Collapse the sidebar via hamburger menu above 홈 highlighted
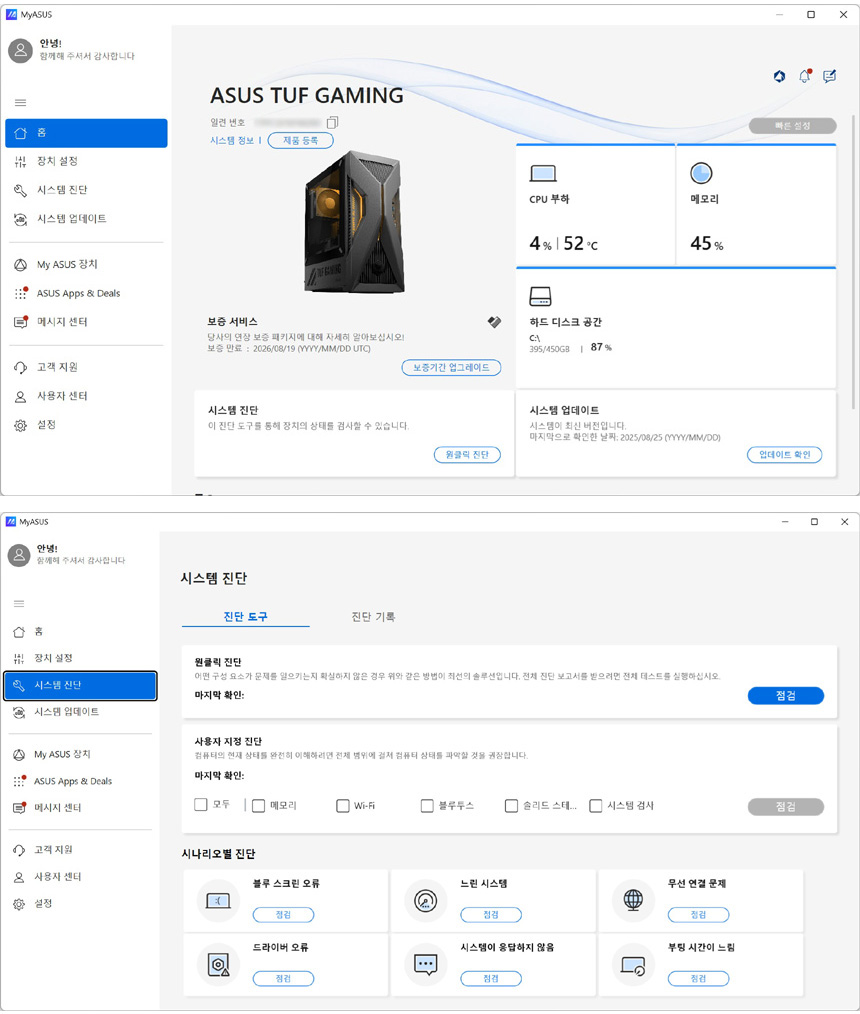 click(x=20, y=103)
